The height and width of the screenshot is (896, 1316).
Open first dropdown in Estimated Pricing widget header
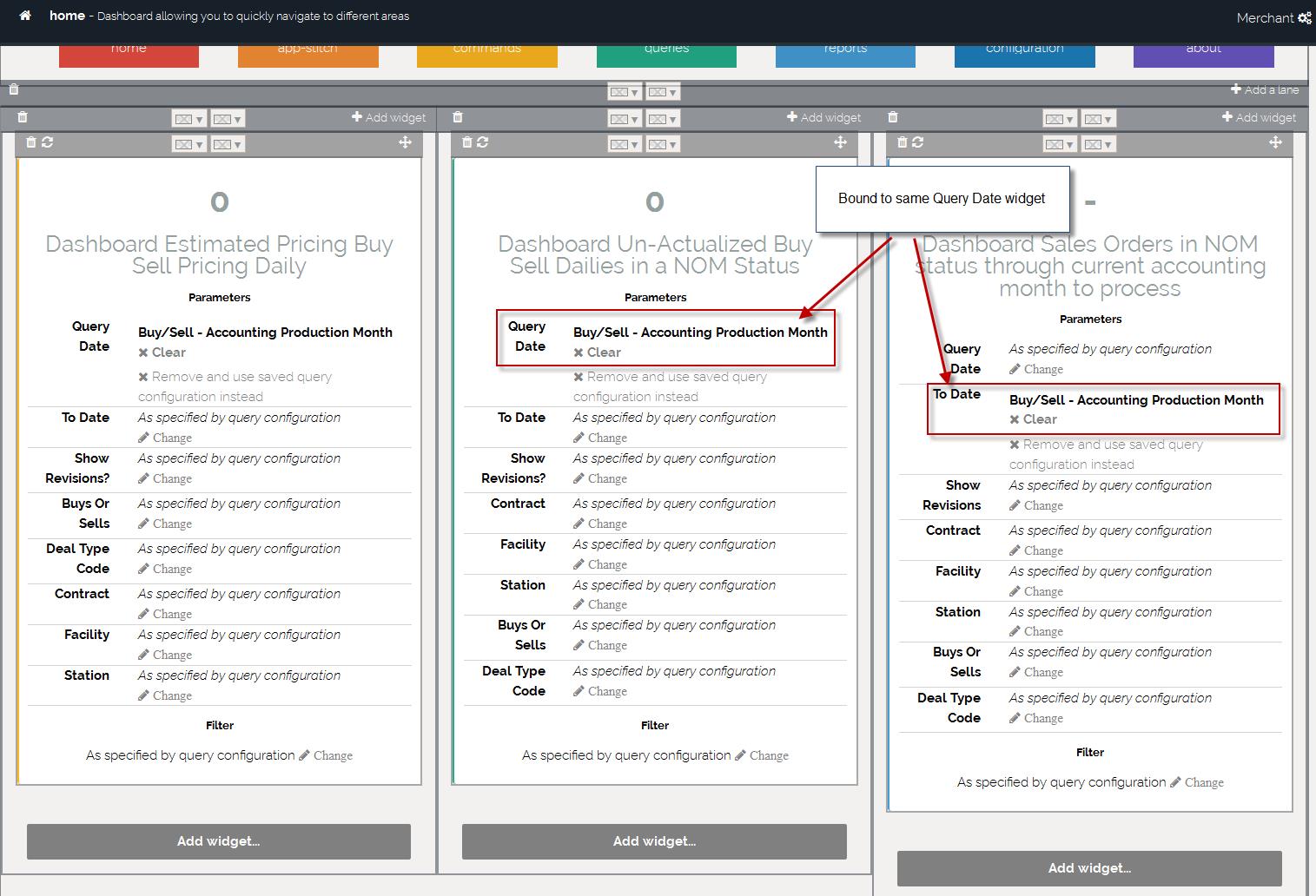[188, 144]
